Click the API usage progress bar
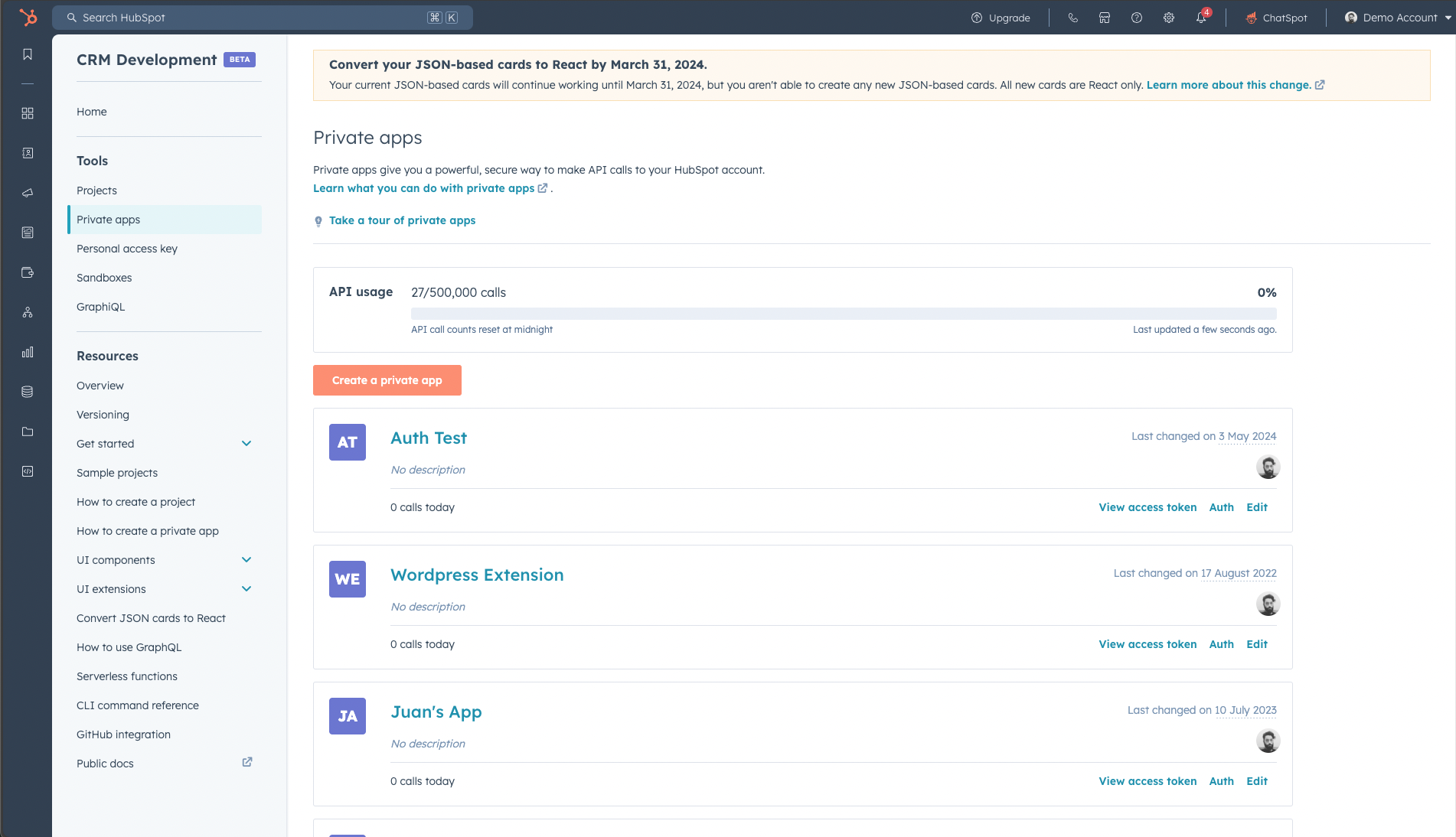 (844, 314)
